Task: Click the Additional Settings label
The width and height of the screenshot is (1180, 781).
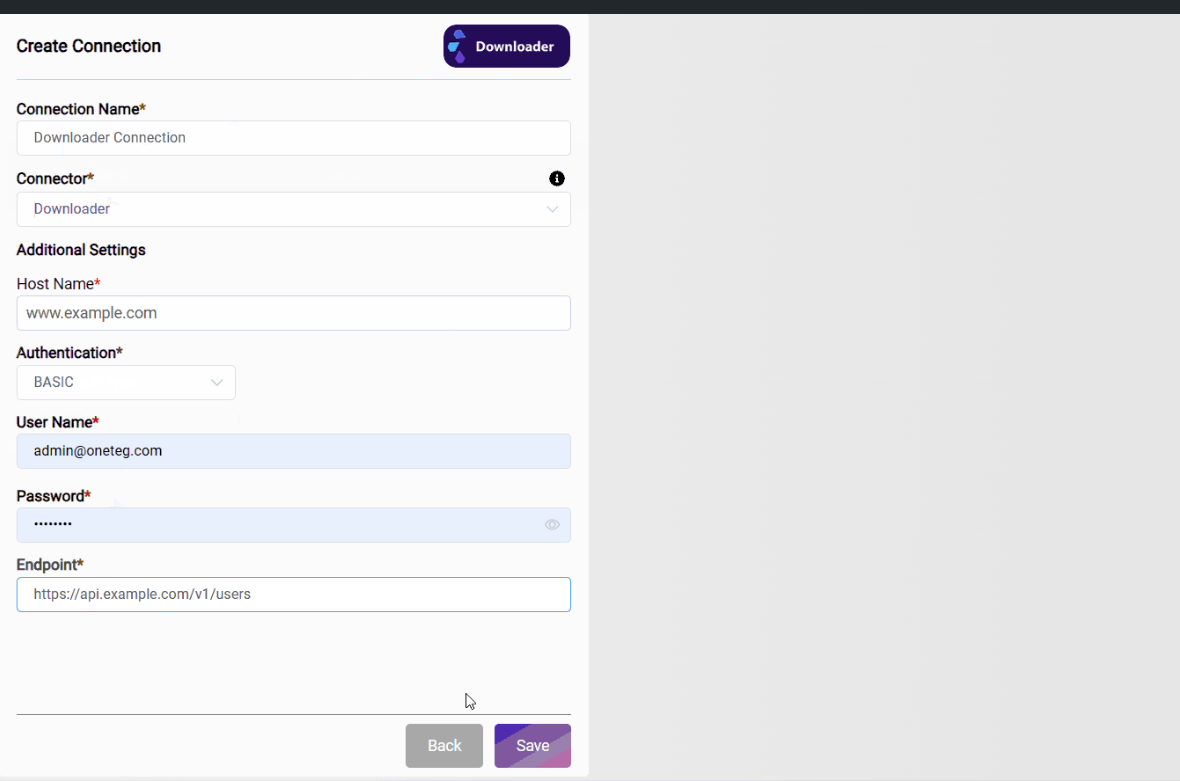Action: [81, 250]
